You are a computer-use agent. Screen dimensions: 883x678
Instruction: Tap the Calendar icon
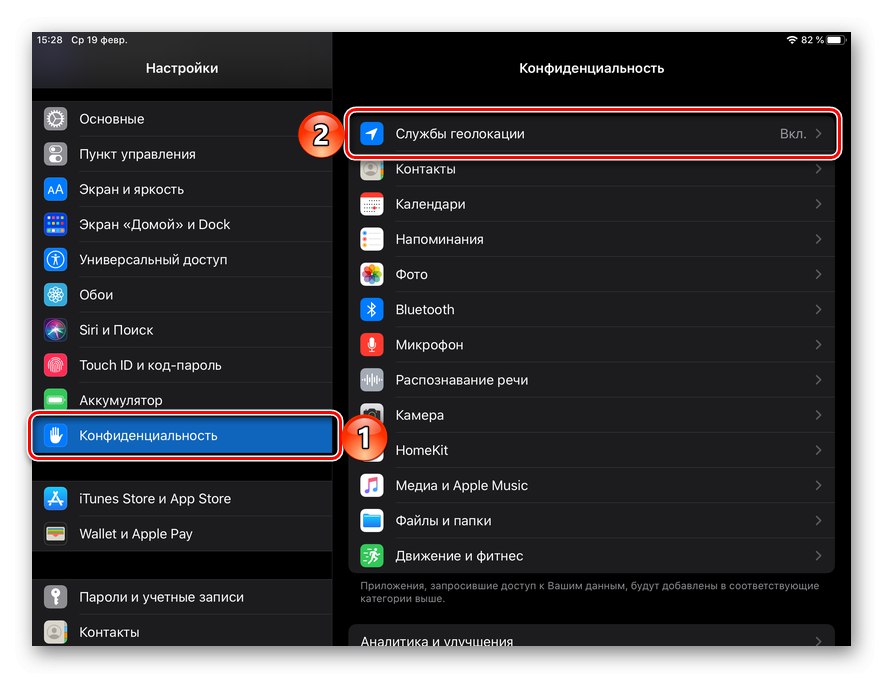[372, 204]
